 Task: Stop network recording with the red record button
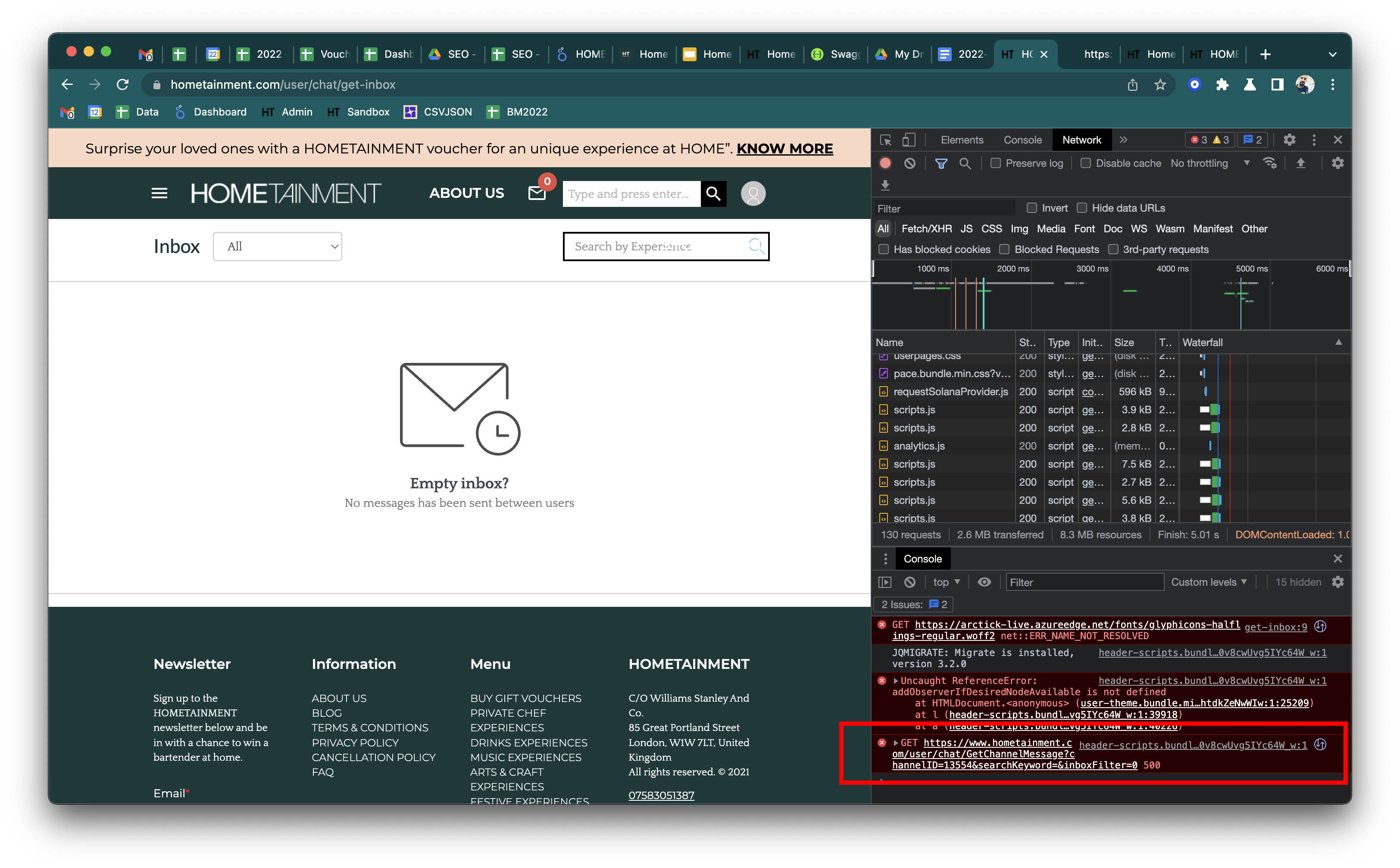point(886,164)
